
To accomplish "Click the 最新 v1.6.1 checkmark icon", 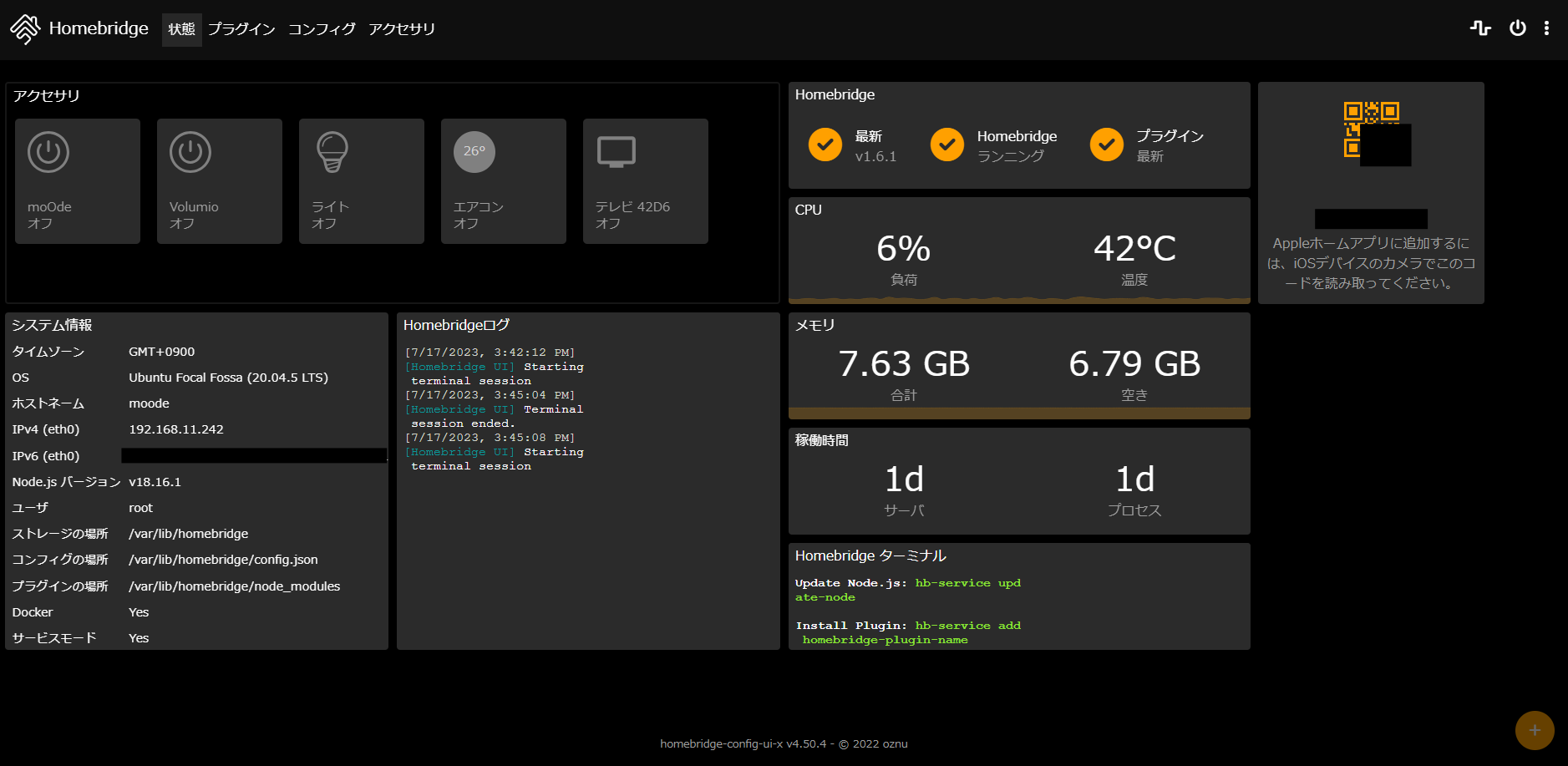I will (x=825, y=145).
